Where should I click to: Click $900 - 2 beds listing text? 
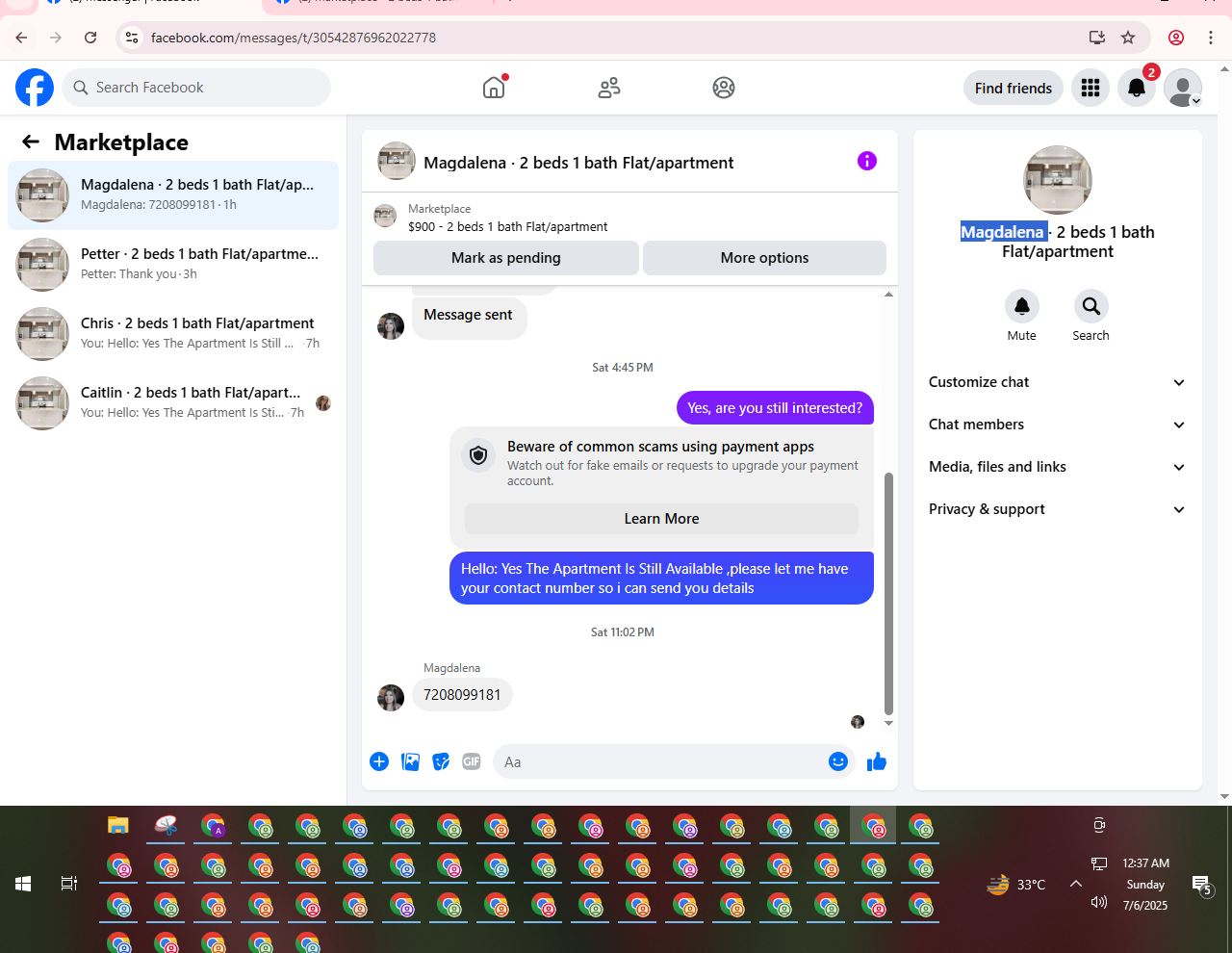pyautogui.click(x=508, y=227)
